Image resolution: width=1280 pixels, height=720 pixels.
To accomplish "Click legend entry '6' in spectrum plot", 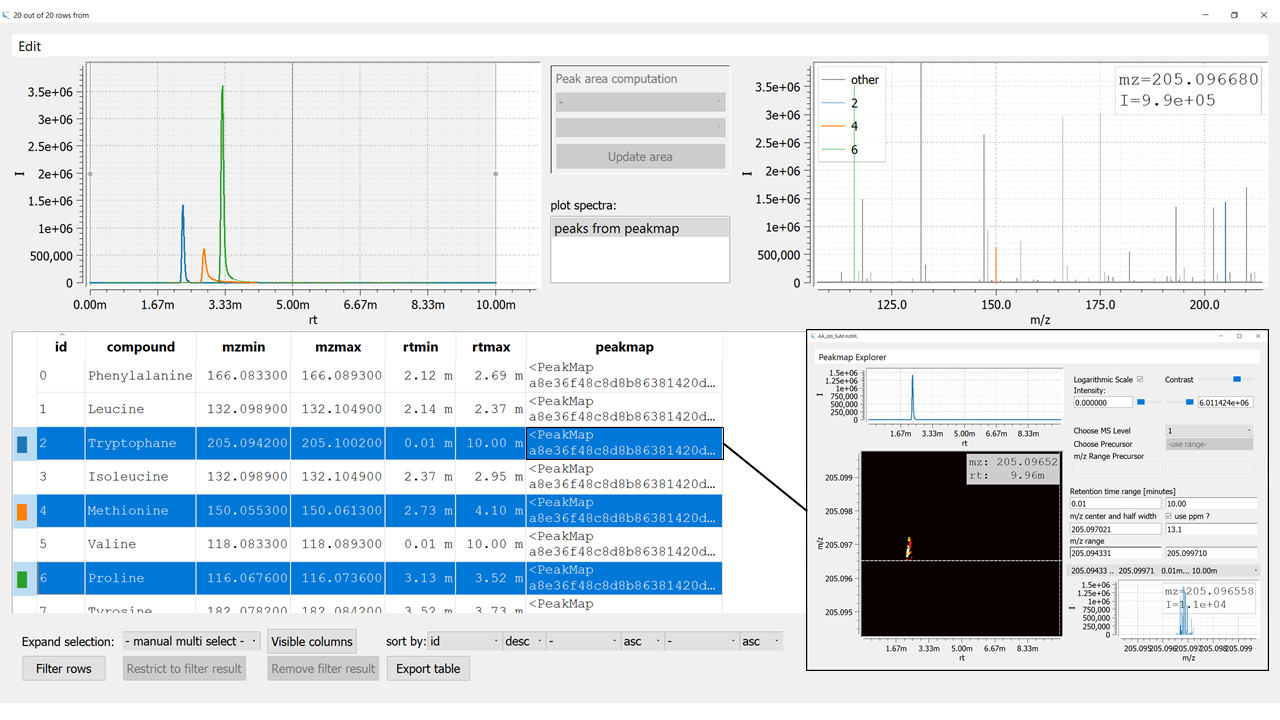I will coord(840,150).
